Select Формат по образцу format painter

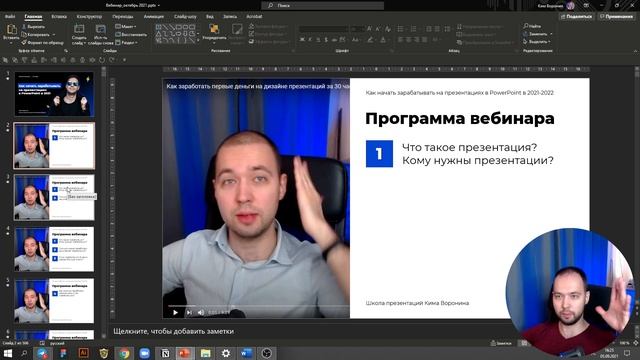[42, 42]
